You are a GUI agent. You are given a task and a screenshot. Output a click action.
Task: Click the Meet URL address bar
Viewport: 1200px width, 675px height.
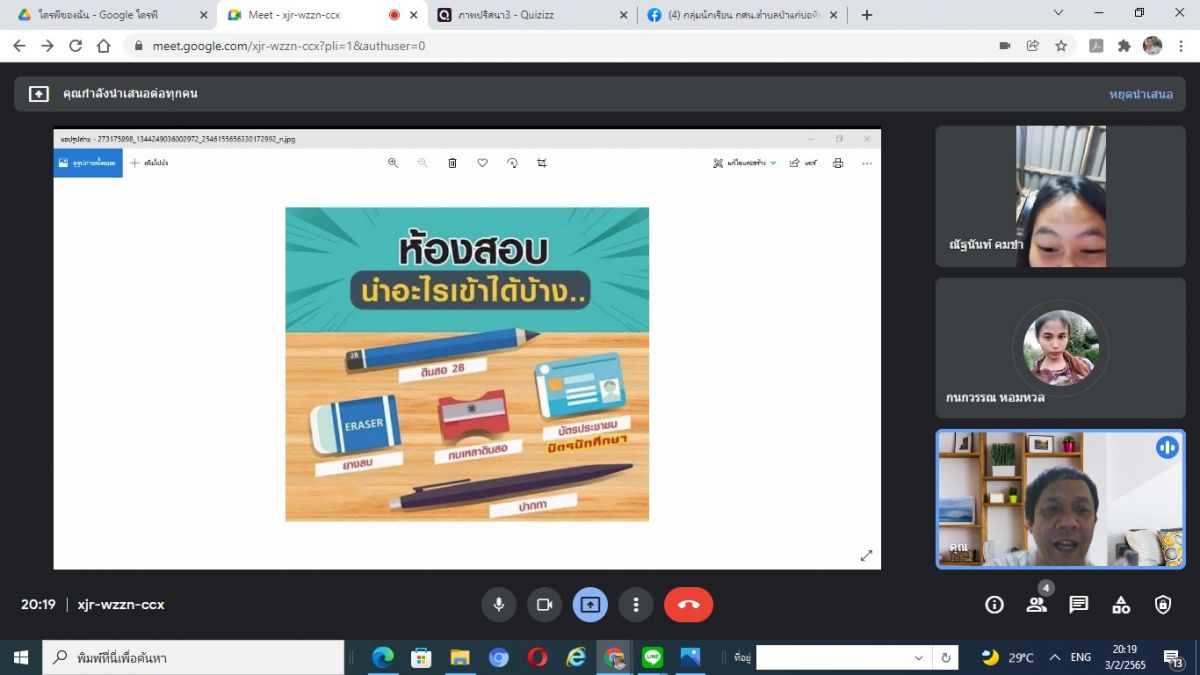(x=500, y=46)
